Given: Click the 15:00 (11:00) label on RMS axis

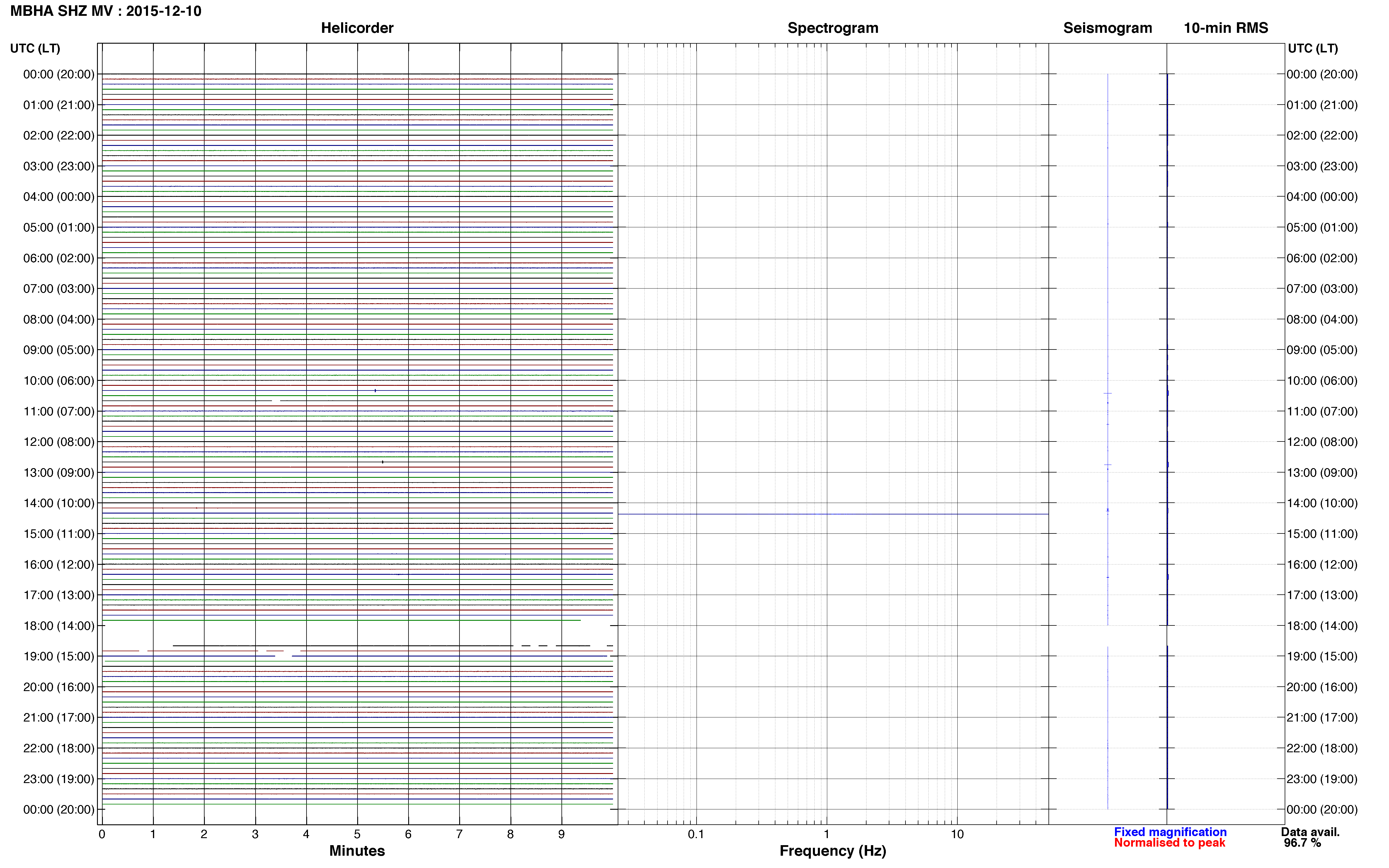Looking at the screenshot, I should pyautogui.click(x=1322, y=534).
